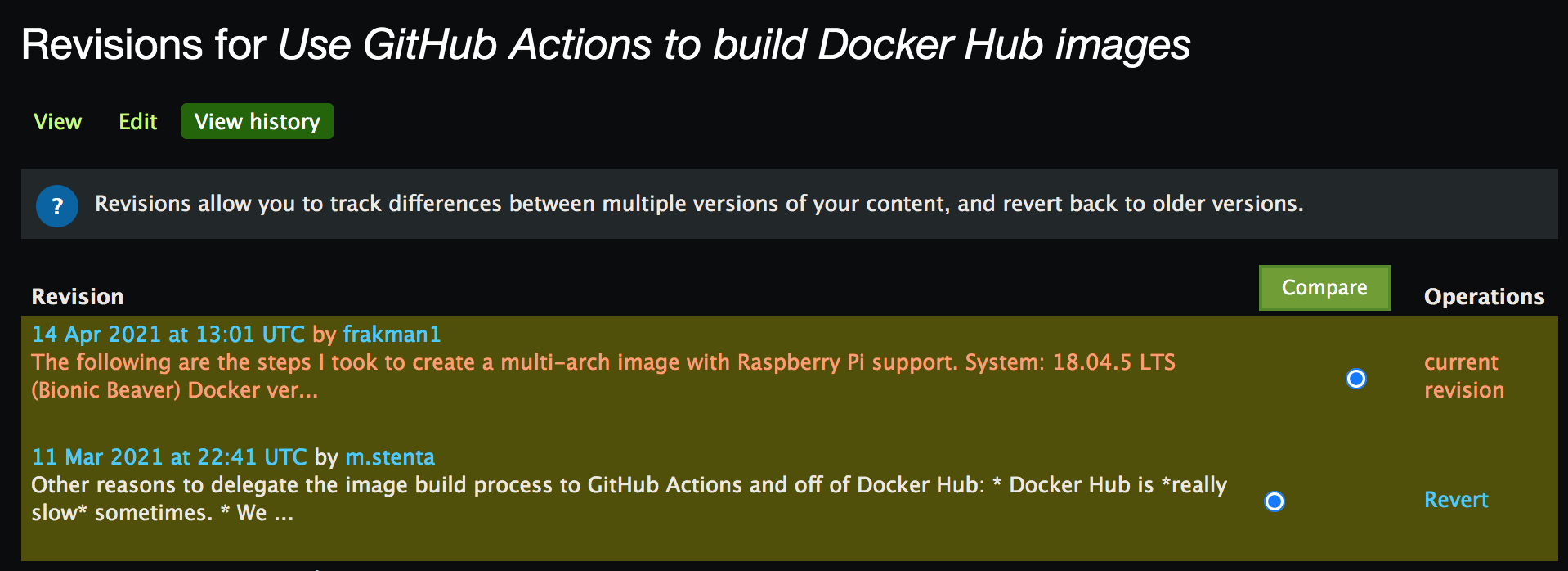This screenshot has width=1568, height=571.
Task: Click the Revision column header
Action: click(78, 297)
